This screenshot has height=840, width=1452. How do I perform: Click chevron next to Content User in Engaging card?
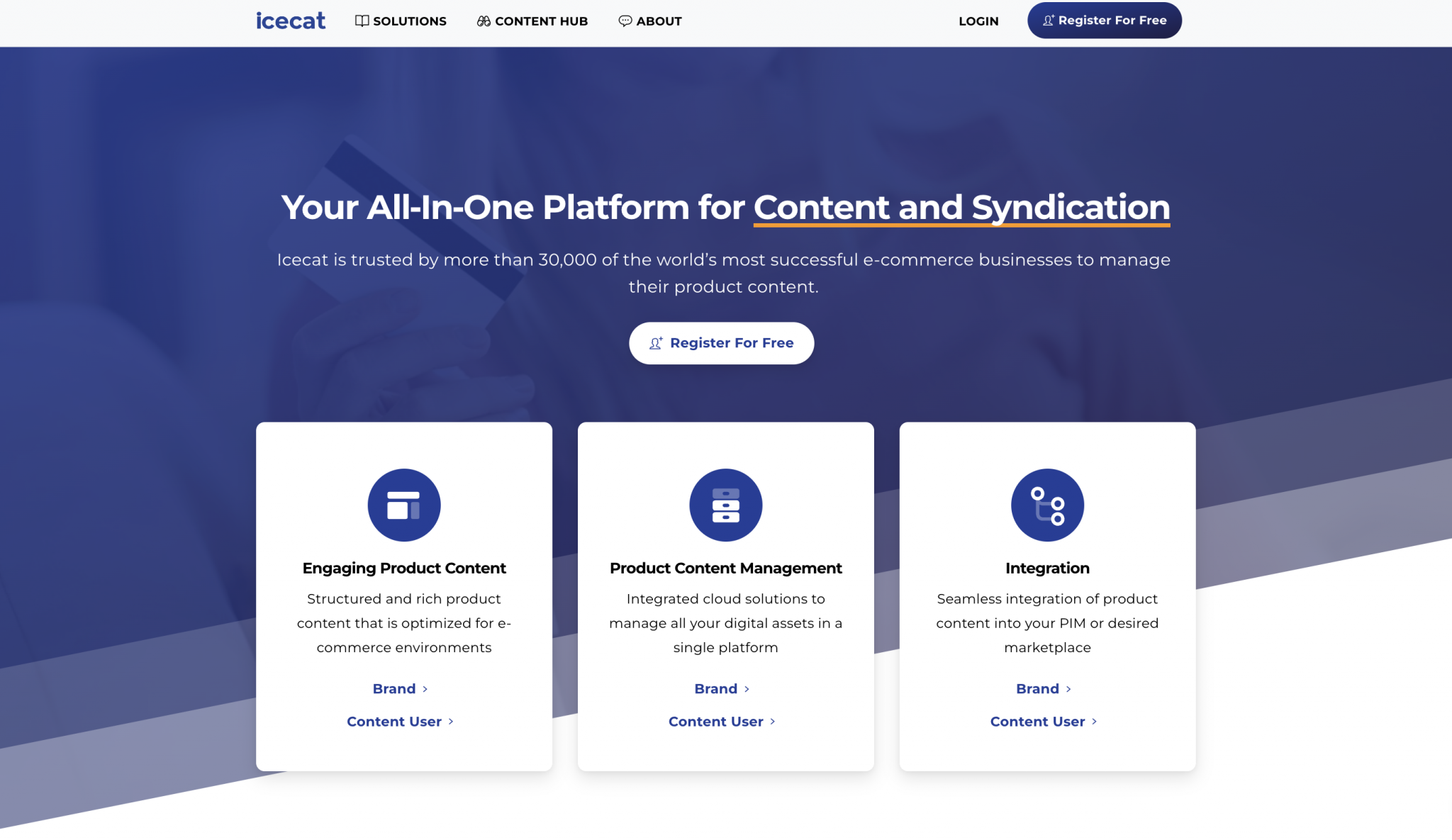[x=451, y=722]
